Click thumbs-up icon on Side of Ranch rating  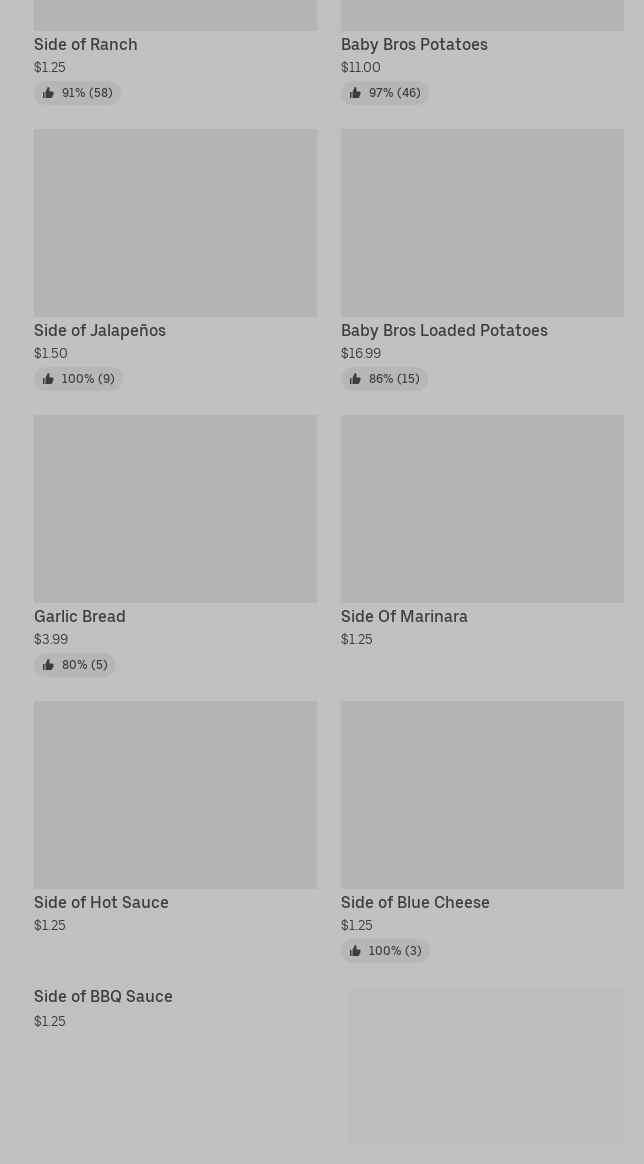pyautogui.click(x=48, y=93)
